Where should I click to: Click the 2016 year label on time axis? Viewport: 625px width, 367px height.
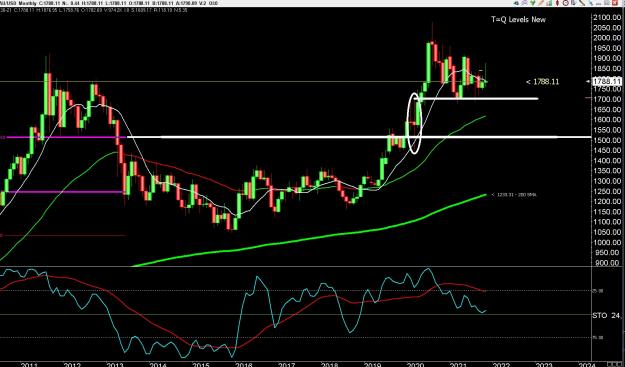click(244, 364)
